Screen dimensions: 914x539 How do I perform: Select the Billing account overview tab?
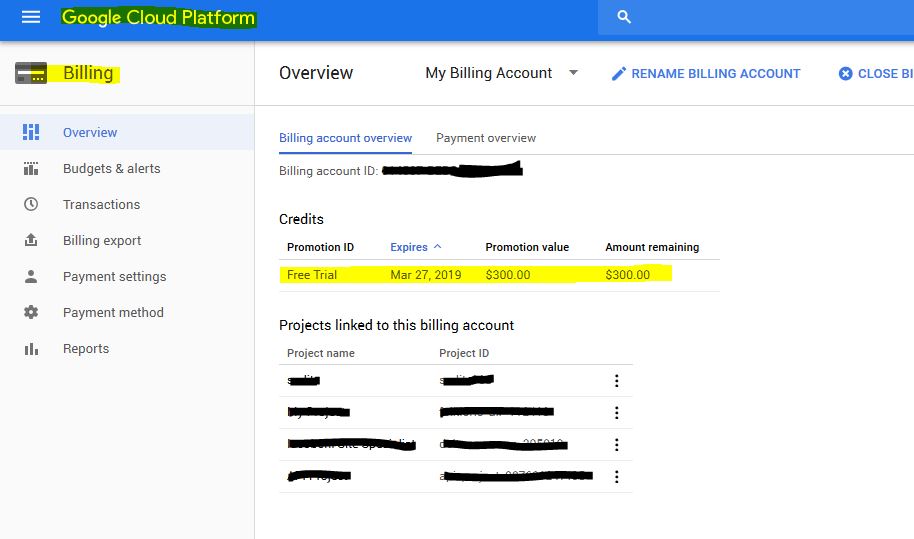(x=345, y=138)
